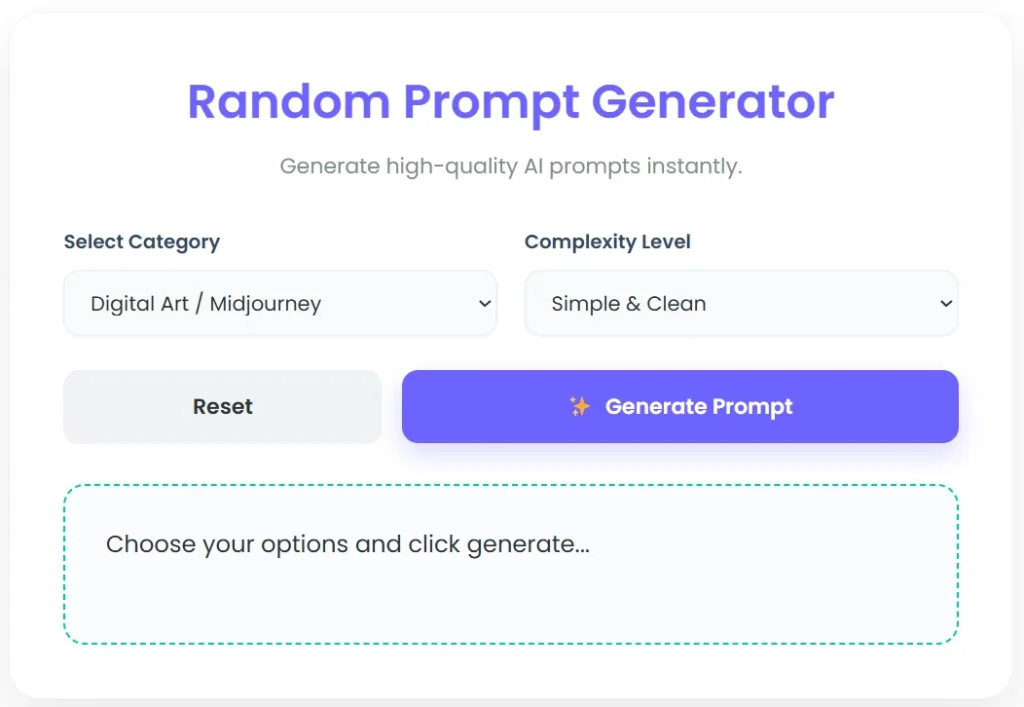Click the chevron on the complexity selector
Viewport: 1024px width, 707px height.
point(945,303)
